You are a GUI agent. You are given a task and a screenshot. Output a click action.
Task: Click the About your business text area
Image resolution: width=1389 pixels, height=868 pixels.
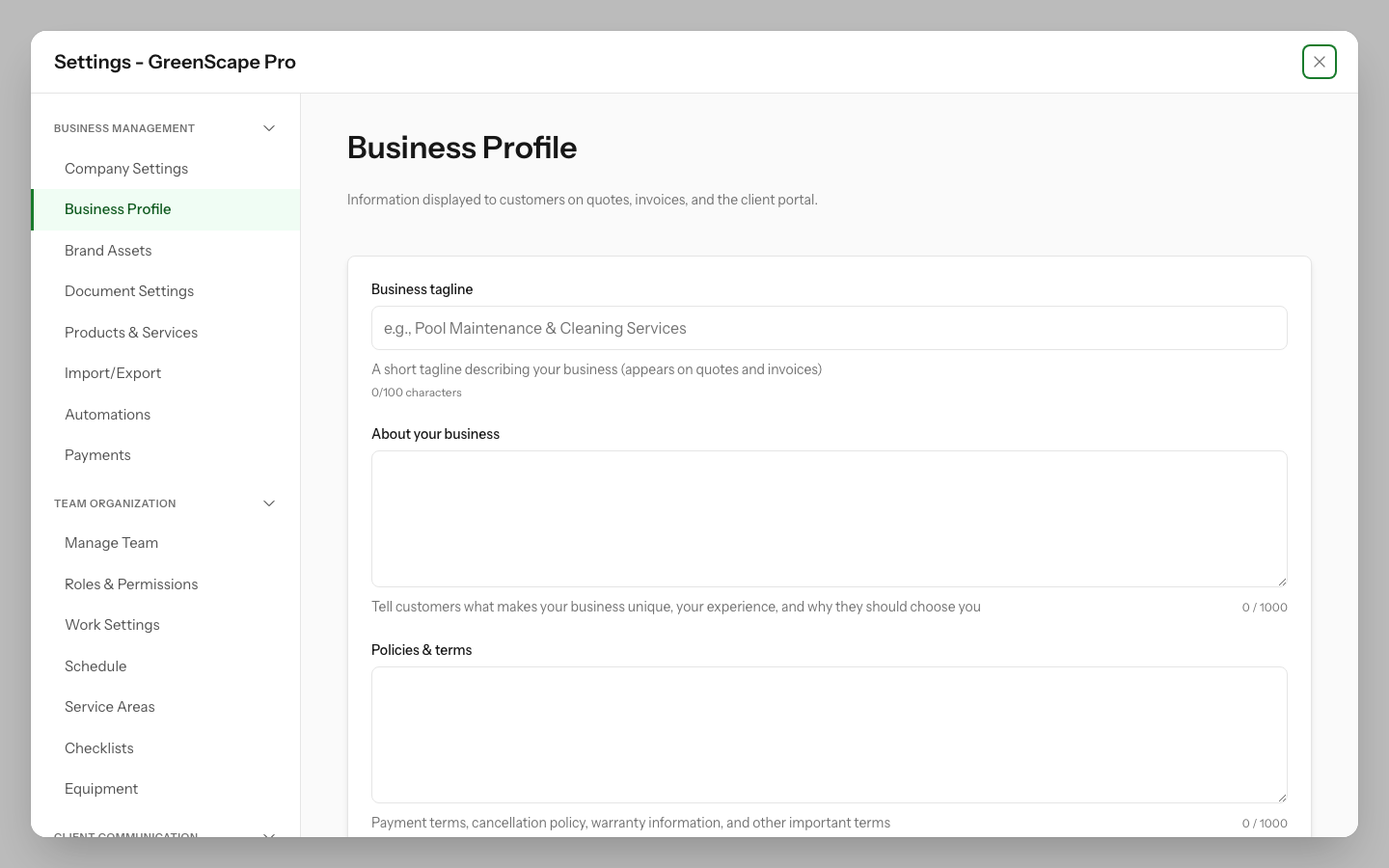[829, 518]
